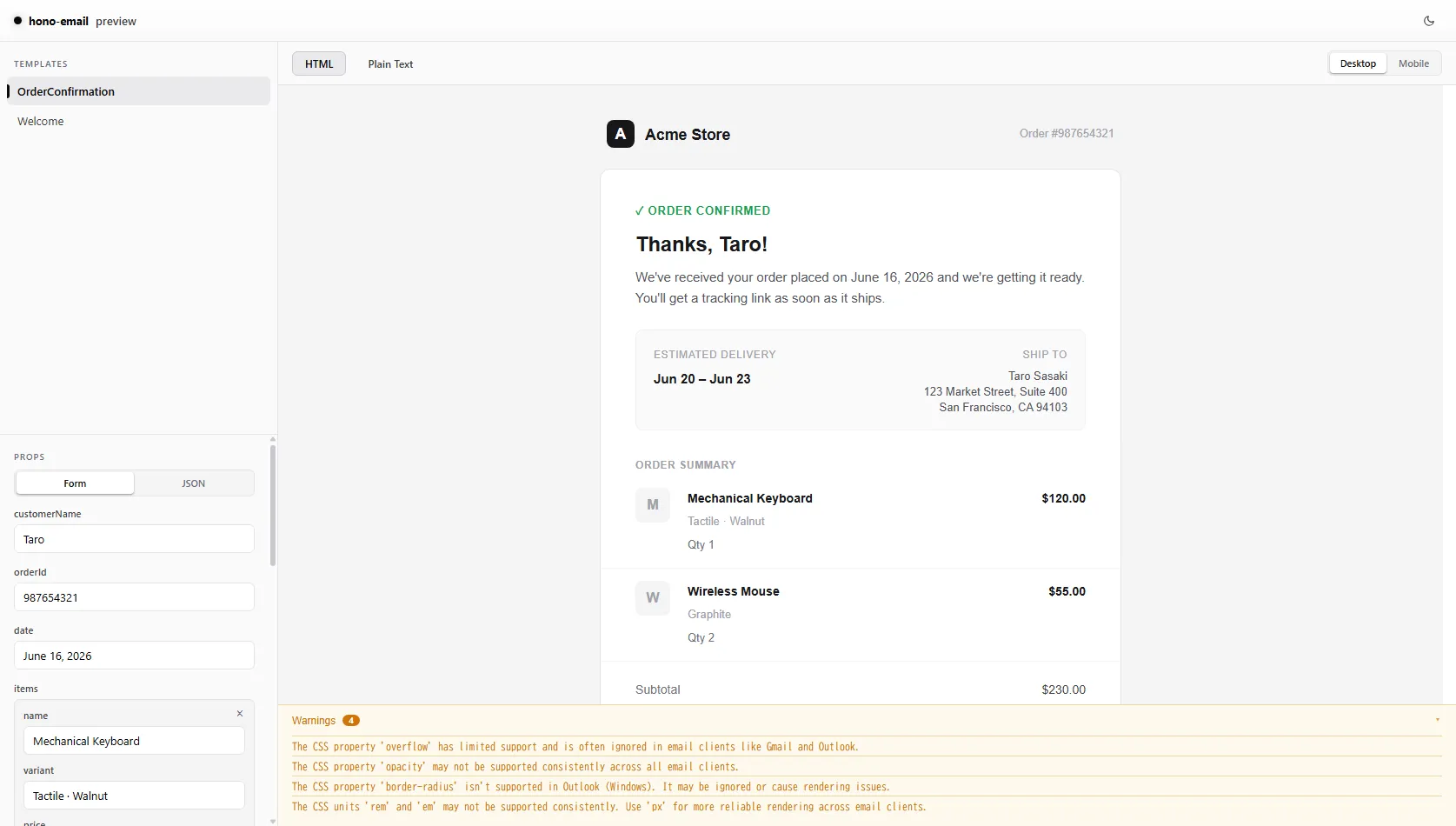Click the props panel scroll down arrow

[273, 821]
